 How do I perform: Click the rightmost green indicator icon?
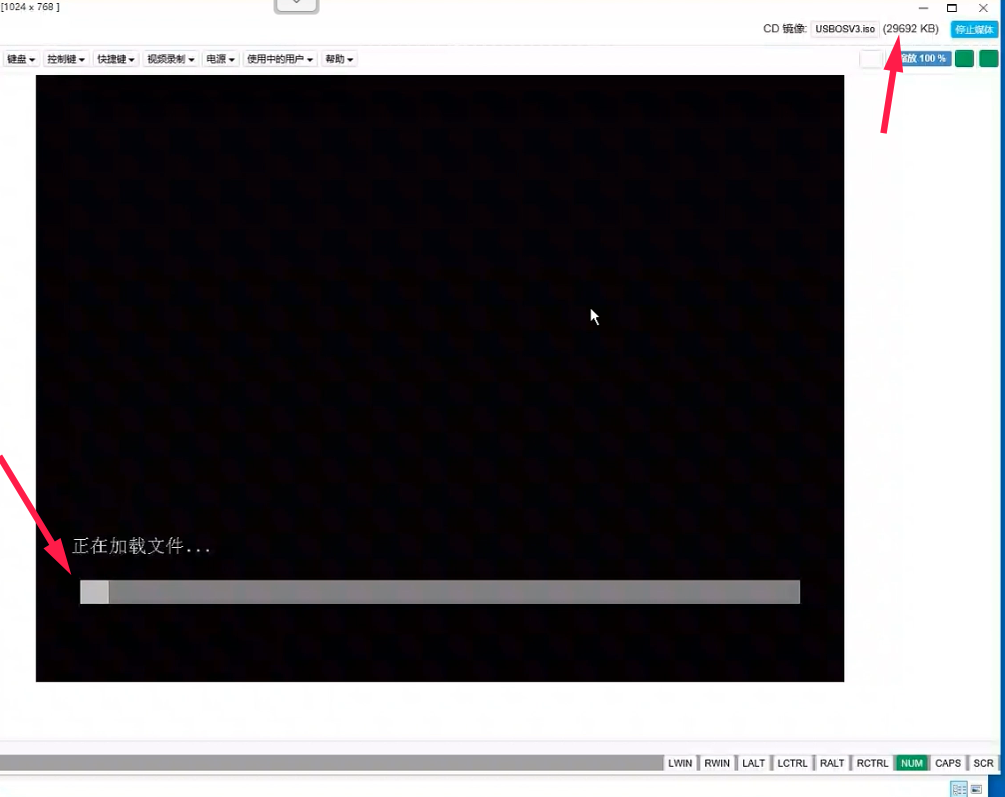tap(989, 59)
